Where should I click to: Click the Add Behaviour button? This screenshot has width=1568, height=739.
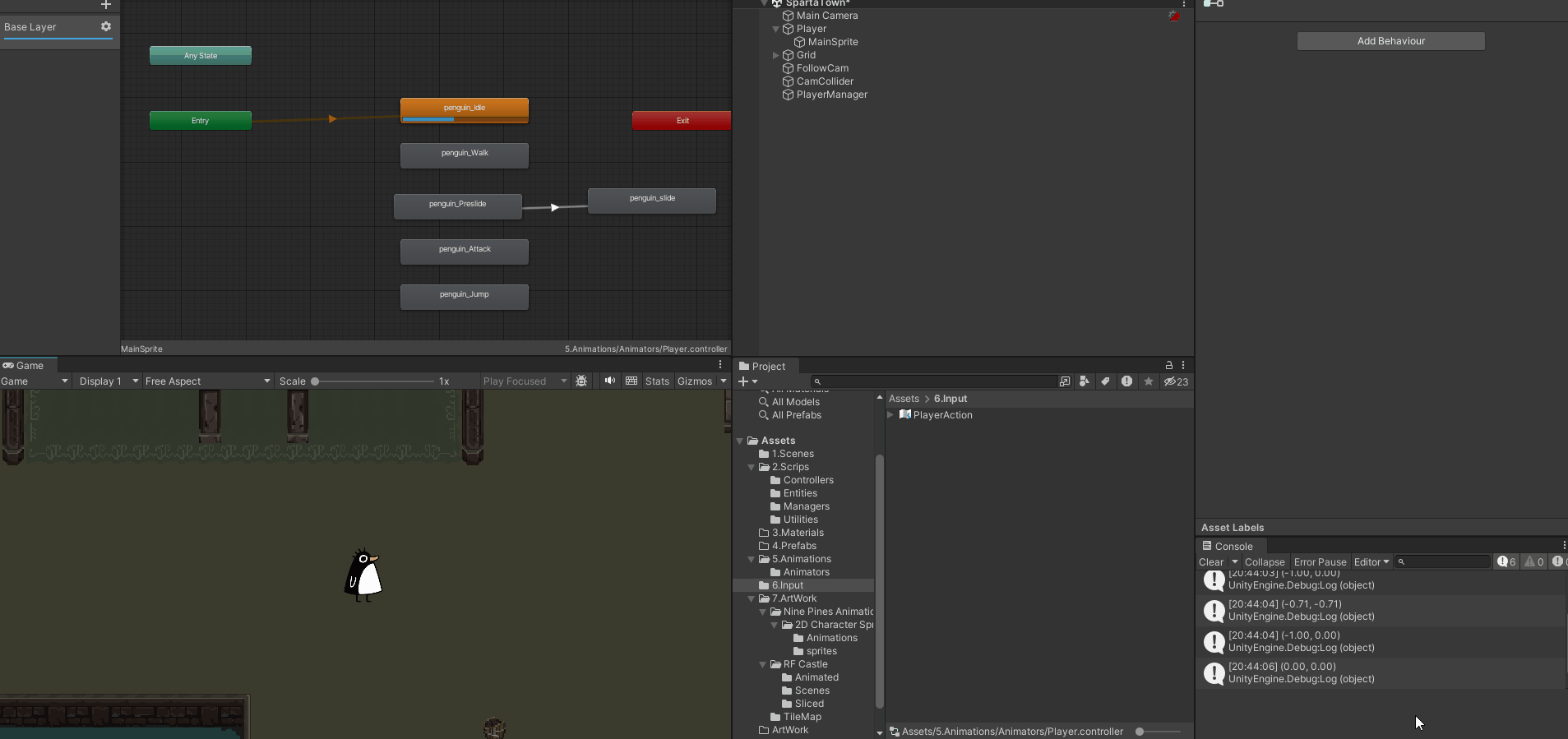click(x=1391, y=41)
